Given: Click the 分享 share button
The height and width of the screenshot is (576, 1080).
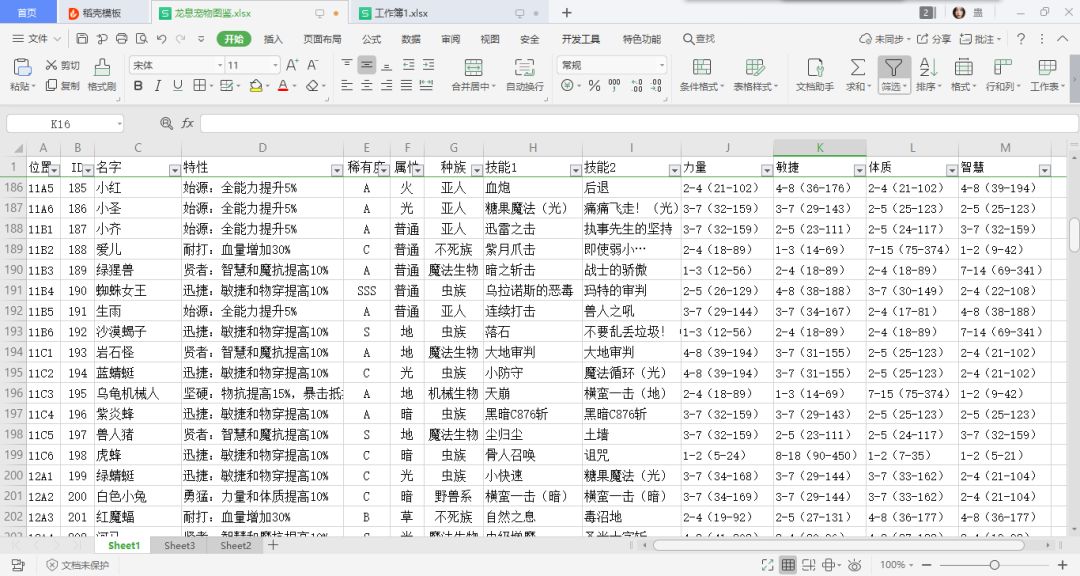Looking at the screenshot, I should pyautogui.click(x=934, y=39).
